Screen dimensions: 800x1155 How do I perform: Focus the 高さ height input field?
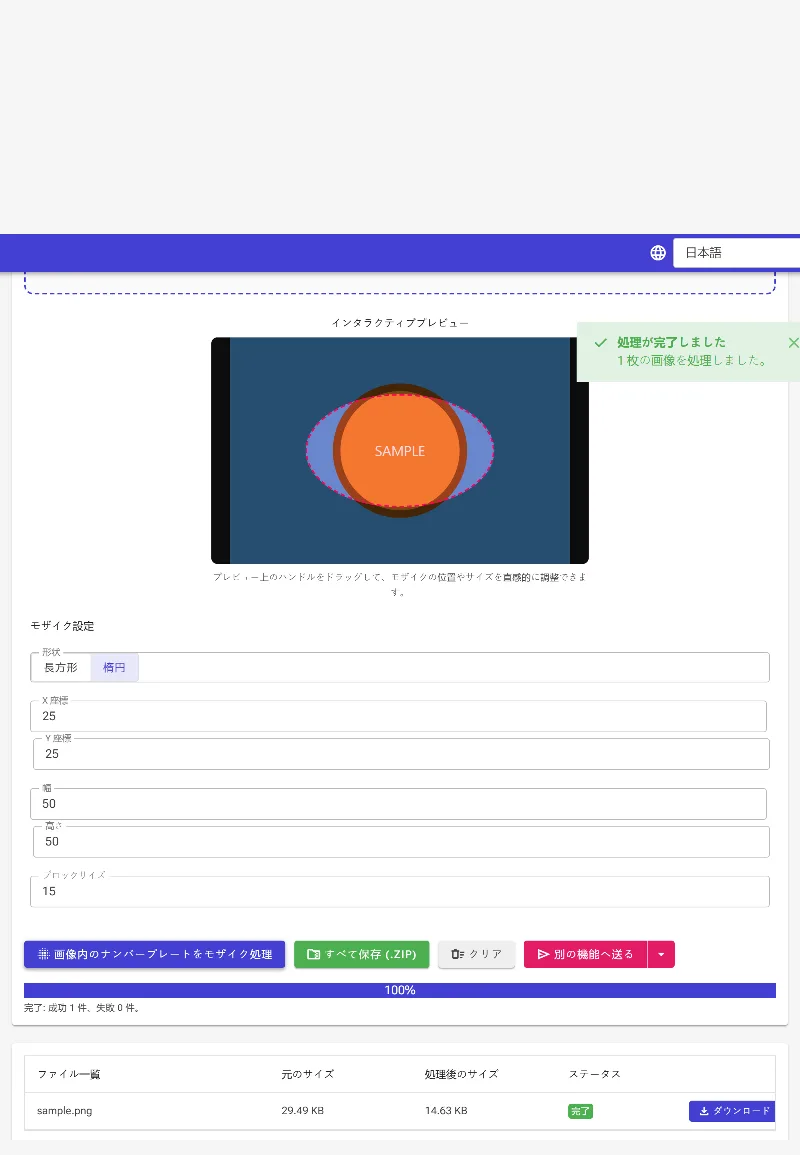[401, 841]
